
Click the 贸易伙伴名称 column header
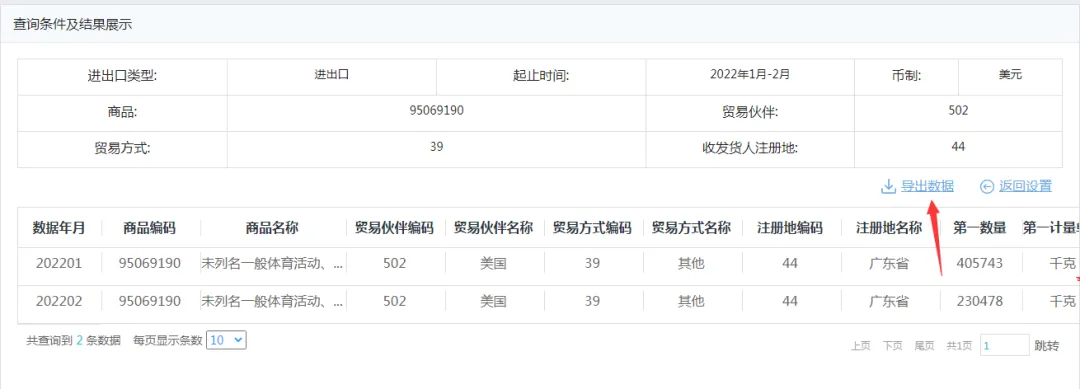[493, 228]
